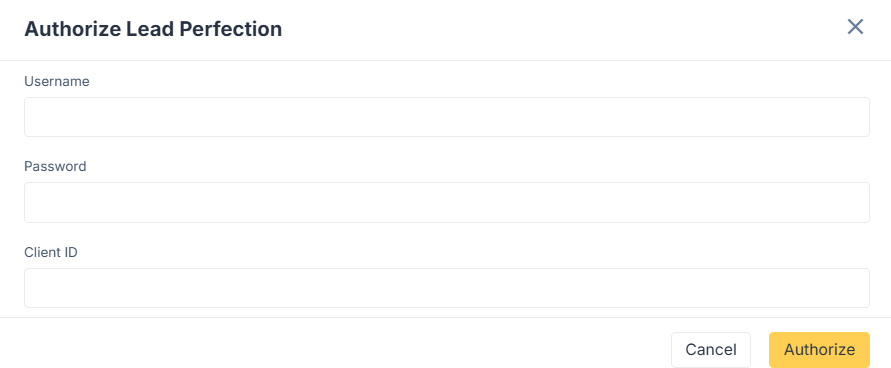Focus the Username input field
This screenshot has width=891, height=368.
click(x=447, y=117)
